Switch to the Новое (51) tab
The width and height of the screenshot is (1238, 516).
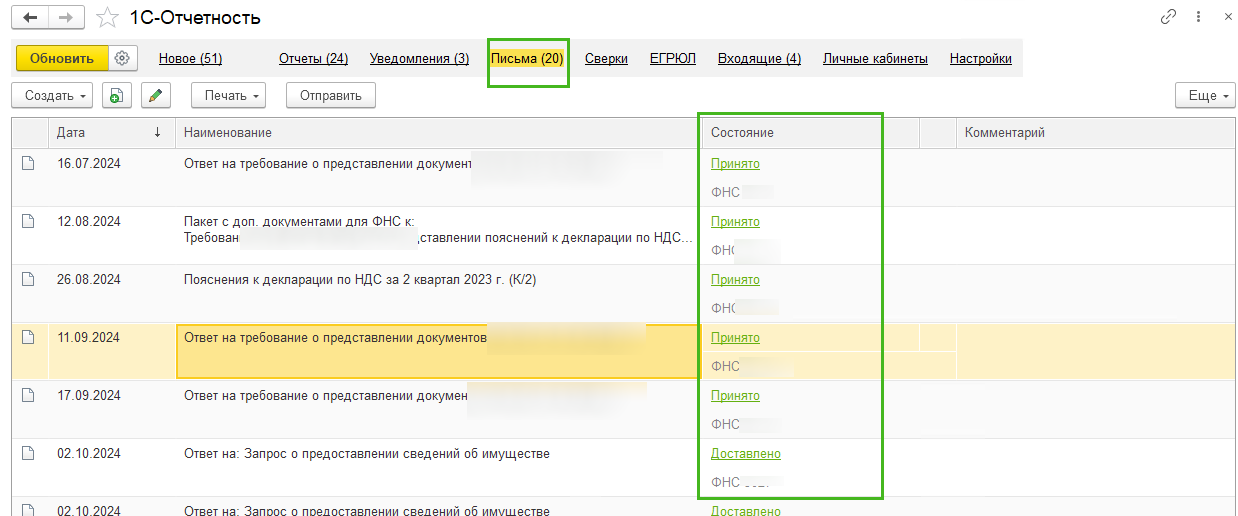tap(190, 59)
